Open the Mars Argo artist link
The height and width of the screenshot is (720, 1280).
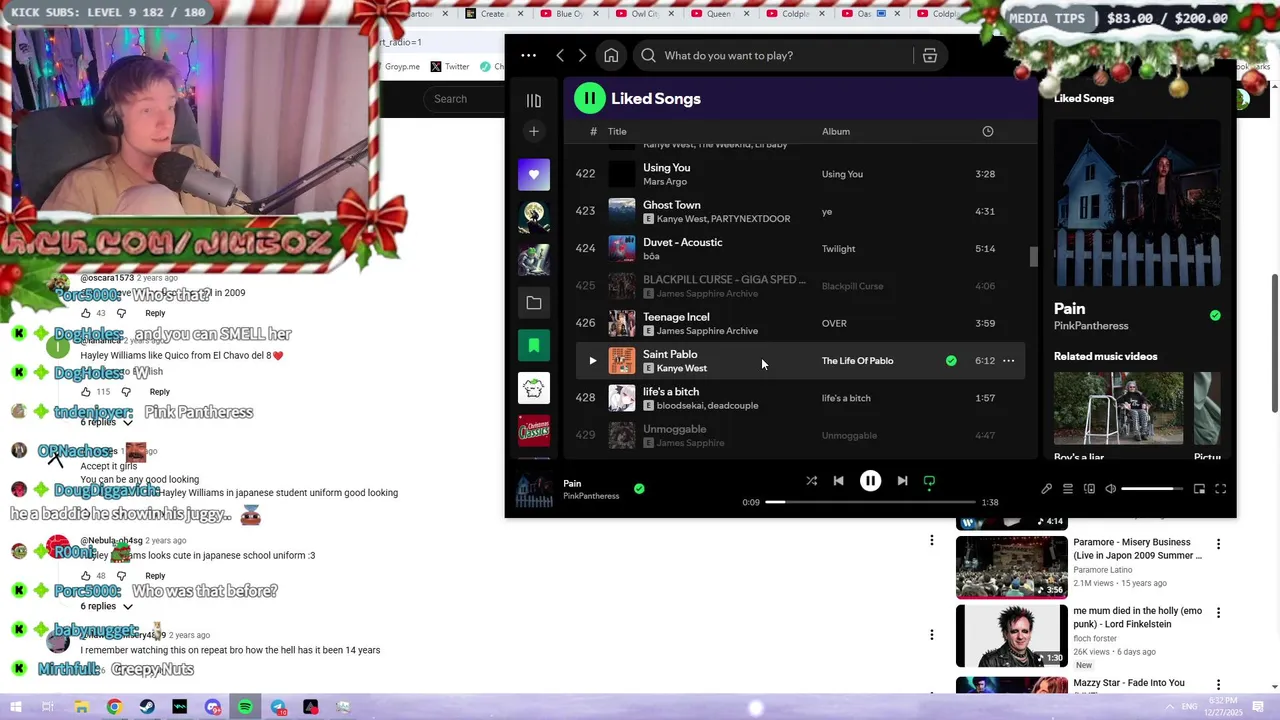665,182
